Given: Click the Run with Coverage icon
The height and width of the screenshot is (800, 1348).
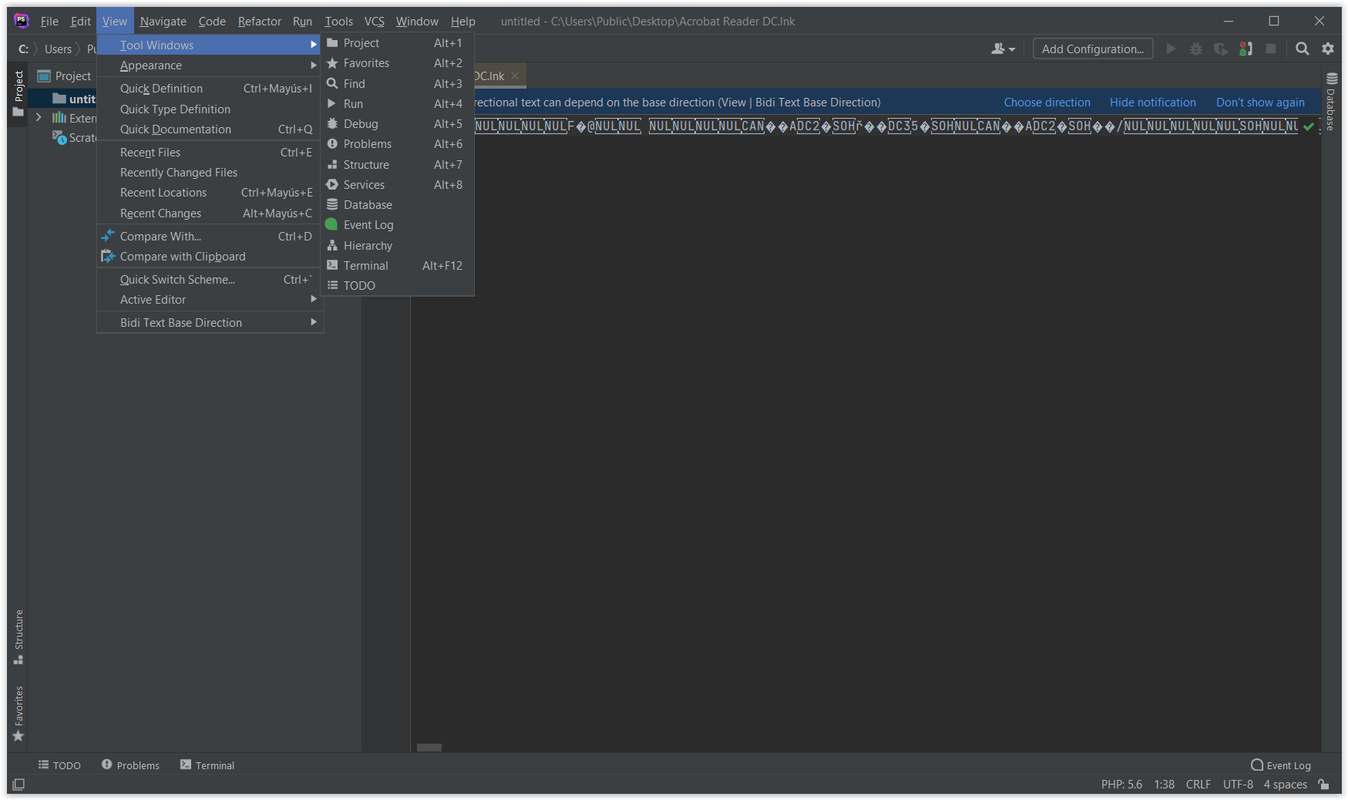Looking at the screenshot, I should click(x=1221, y=49).
